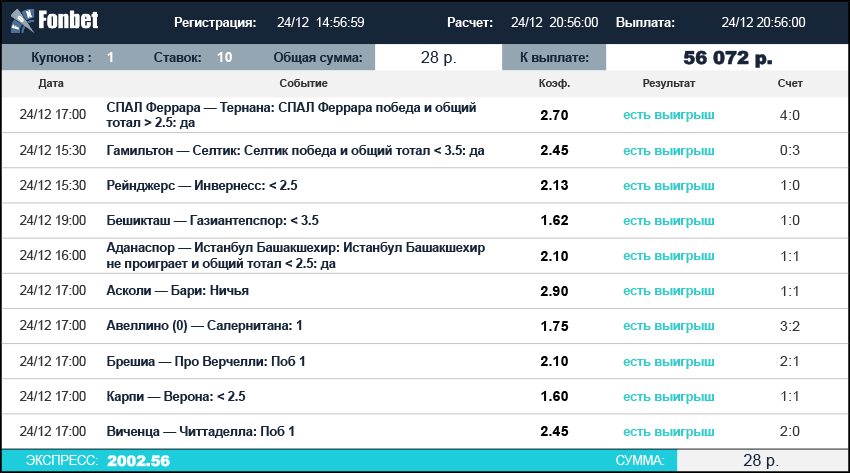This screenshot has width=850, height=473.
Task: Click the Fonbet logo
Action: (x=54, y=21)
